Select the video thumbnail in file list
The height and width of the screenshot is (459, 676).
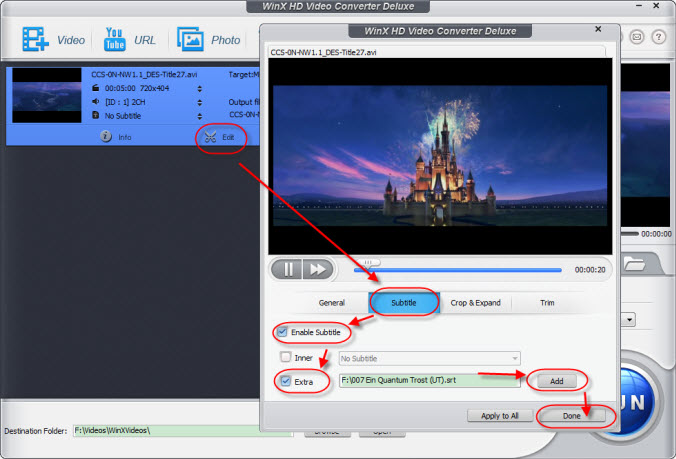pos(47,96)
